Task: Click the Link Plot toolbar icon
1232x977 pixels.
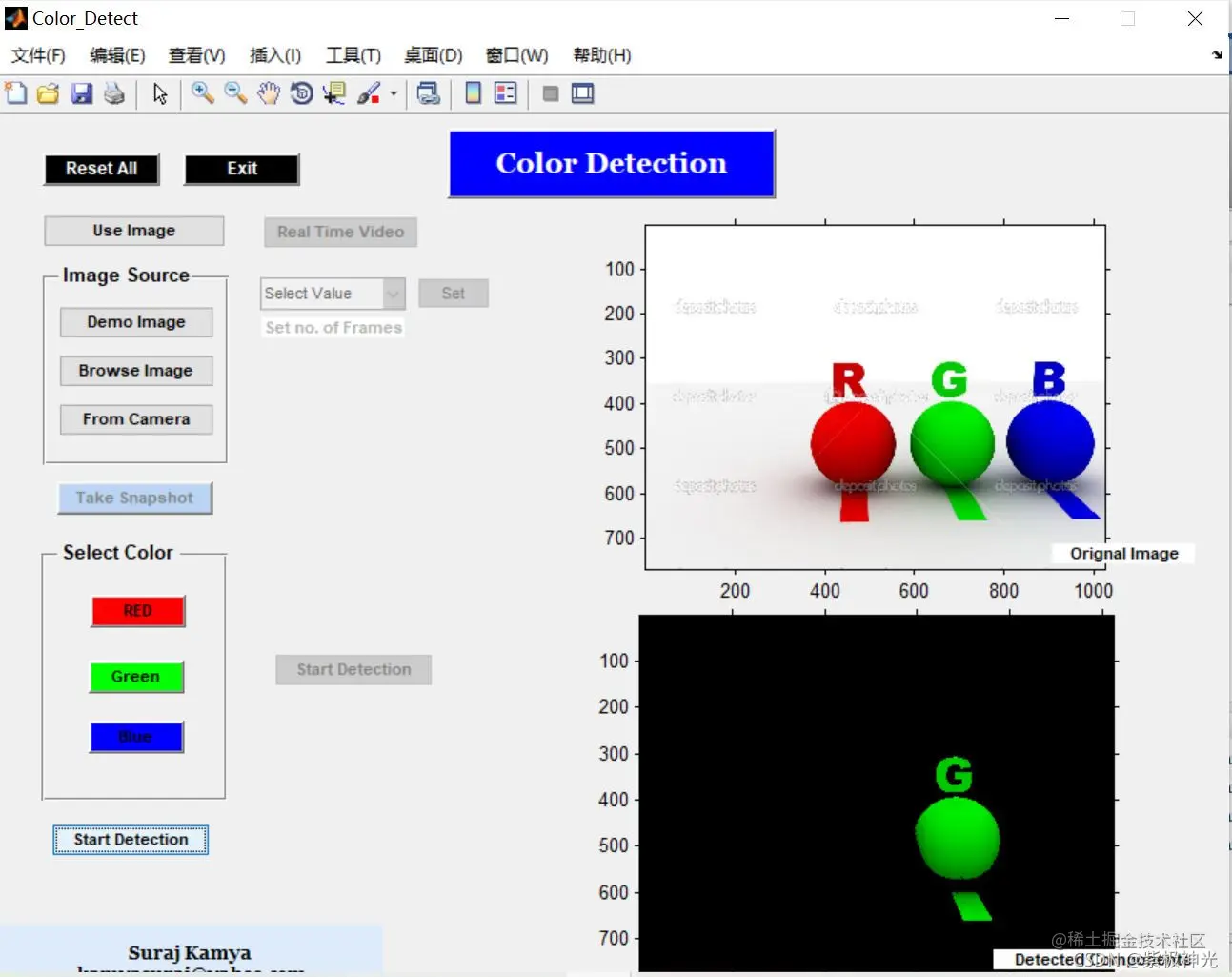Action: pos(429,93)
